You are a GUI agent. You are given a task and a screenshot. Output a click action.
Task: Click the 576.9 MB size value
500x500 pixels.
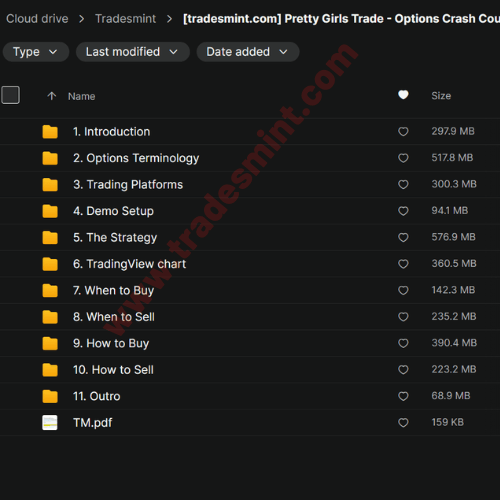(x=453, y=237)
